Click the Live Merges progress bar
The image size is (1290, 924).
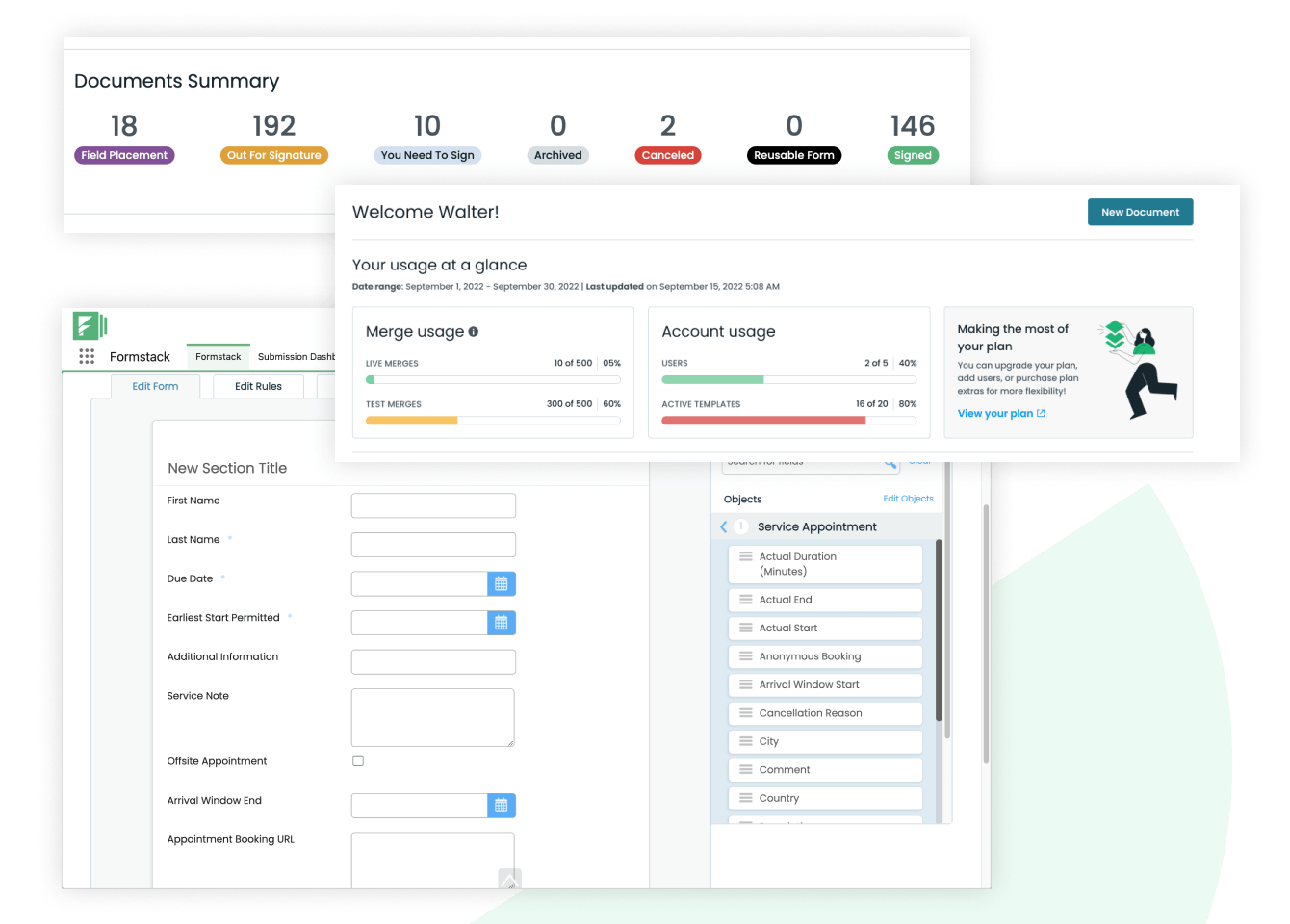(x=493, y=379)
